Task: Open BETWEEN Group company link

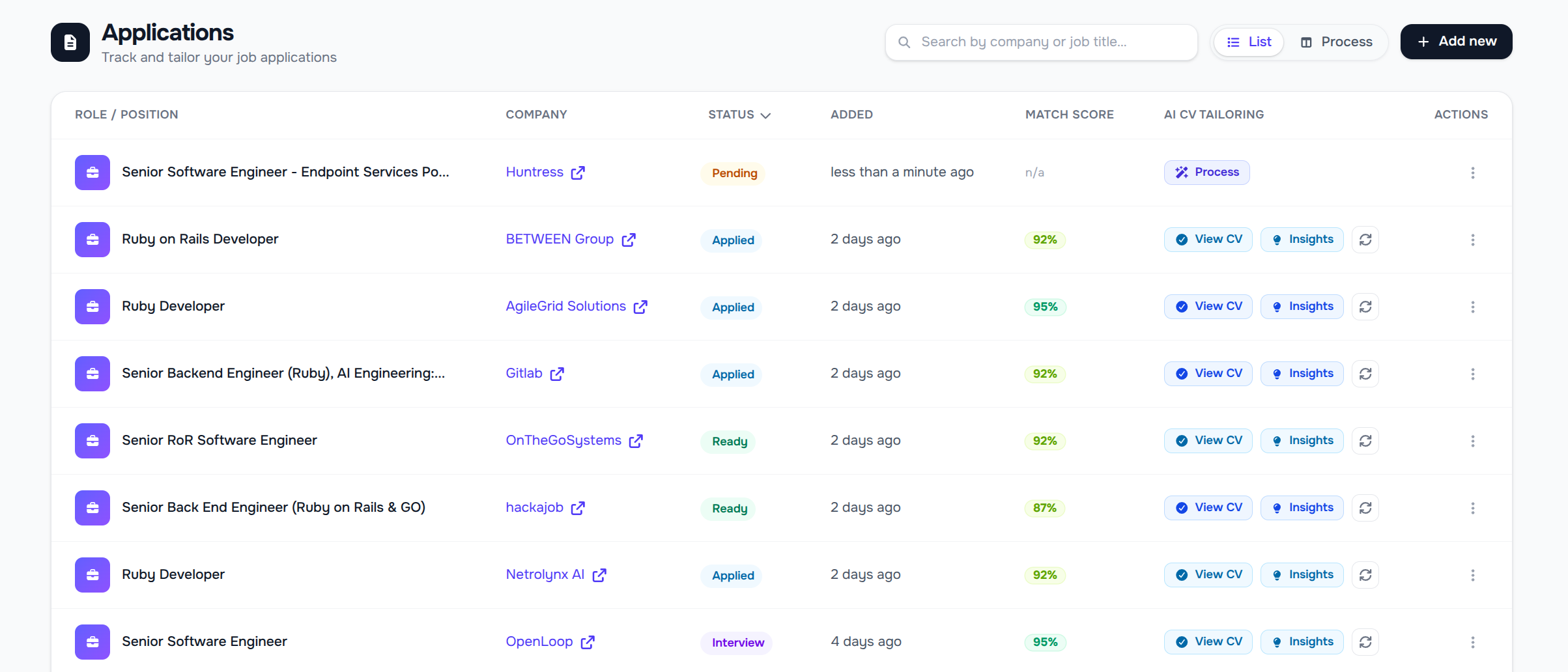Action: 560,240
